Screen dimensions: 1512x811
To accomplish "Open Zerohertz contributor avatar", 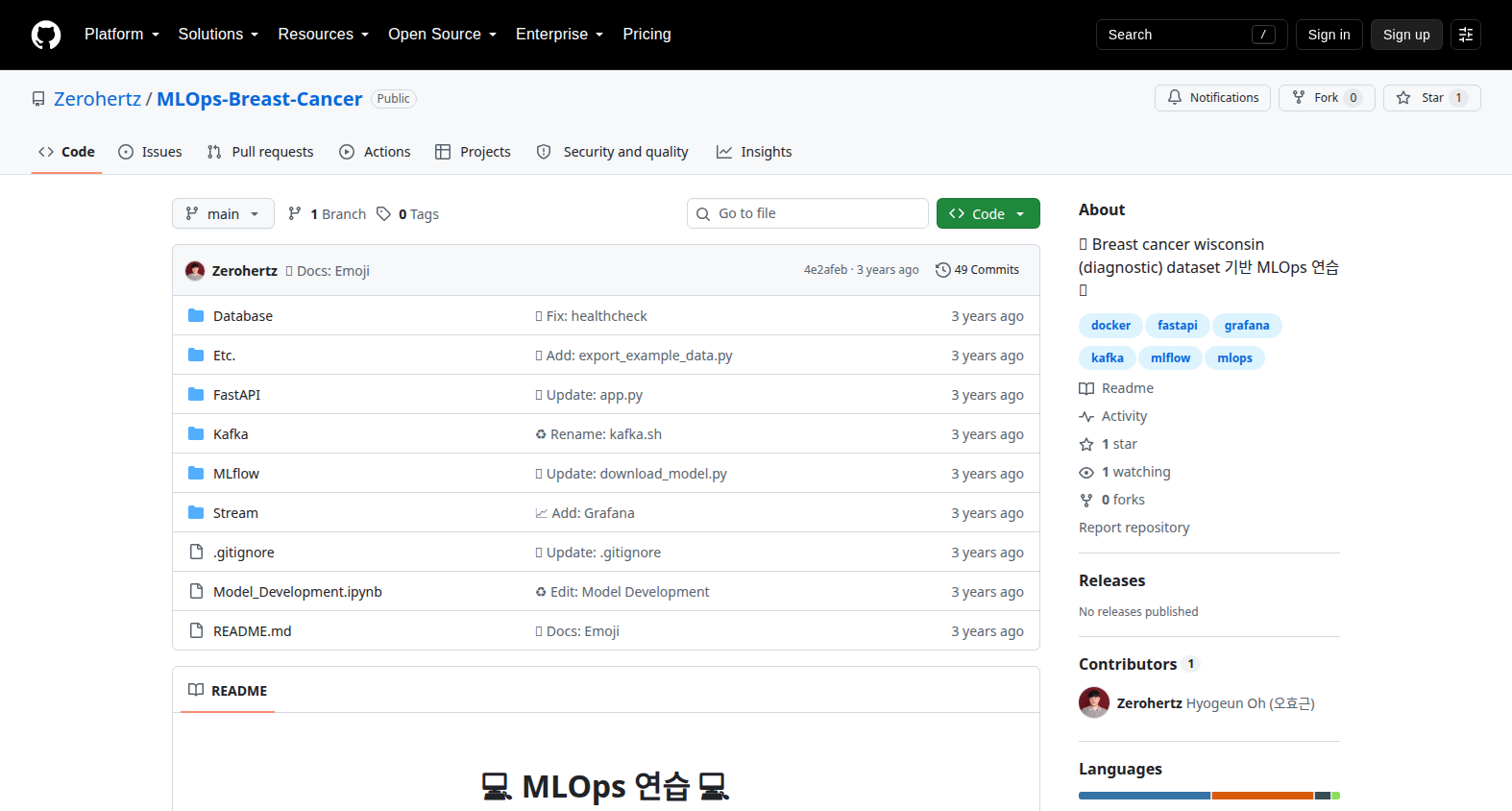I will (x=1094, y=702).
